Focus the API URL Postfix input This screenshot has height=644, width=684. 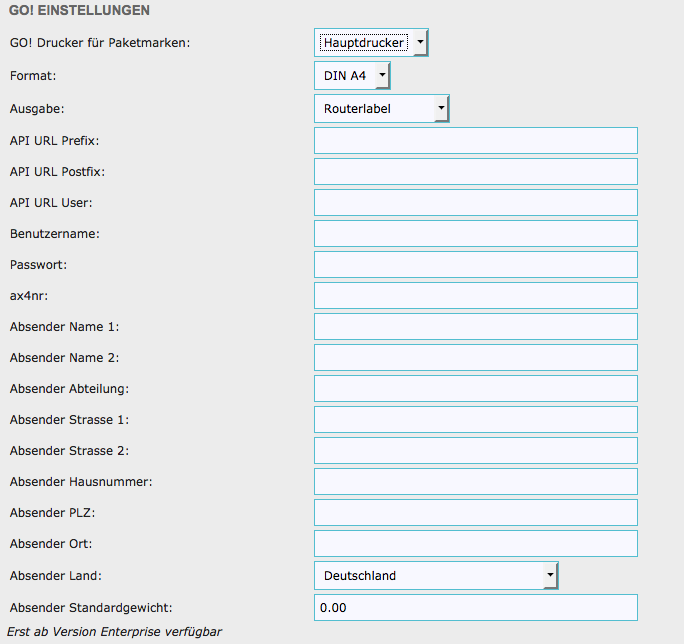pos(475,172)
